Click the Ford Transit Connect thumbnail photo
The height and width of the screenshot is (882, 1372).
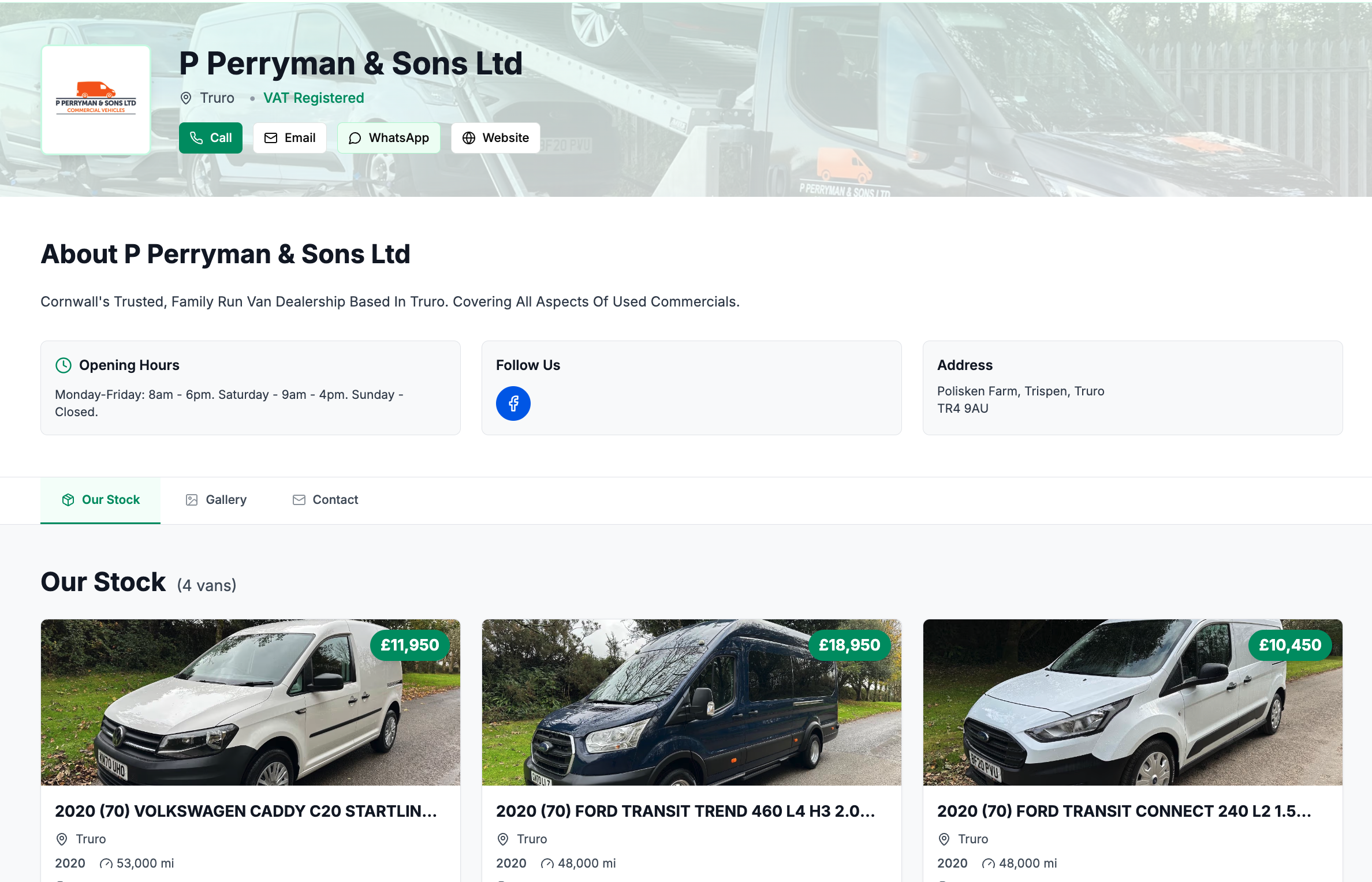[1133, 703]
